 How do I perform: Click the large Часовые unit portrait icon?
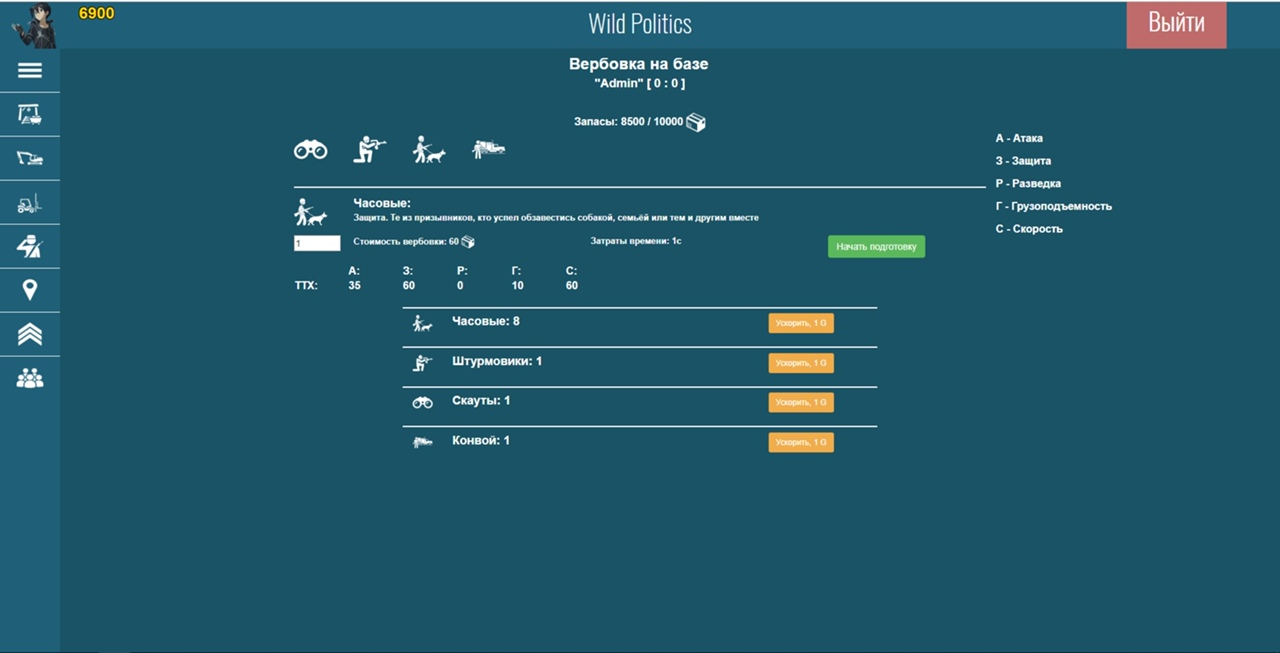click(310, 211)
